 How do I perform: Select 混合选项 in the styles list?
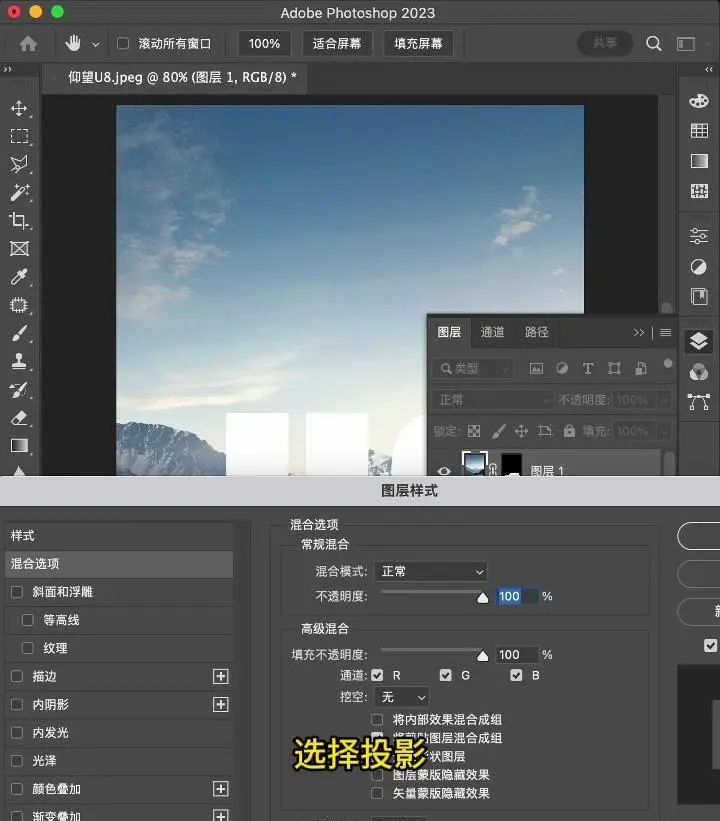[x=119, y=564]
